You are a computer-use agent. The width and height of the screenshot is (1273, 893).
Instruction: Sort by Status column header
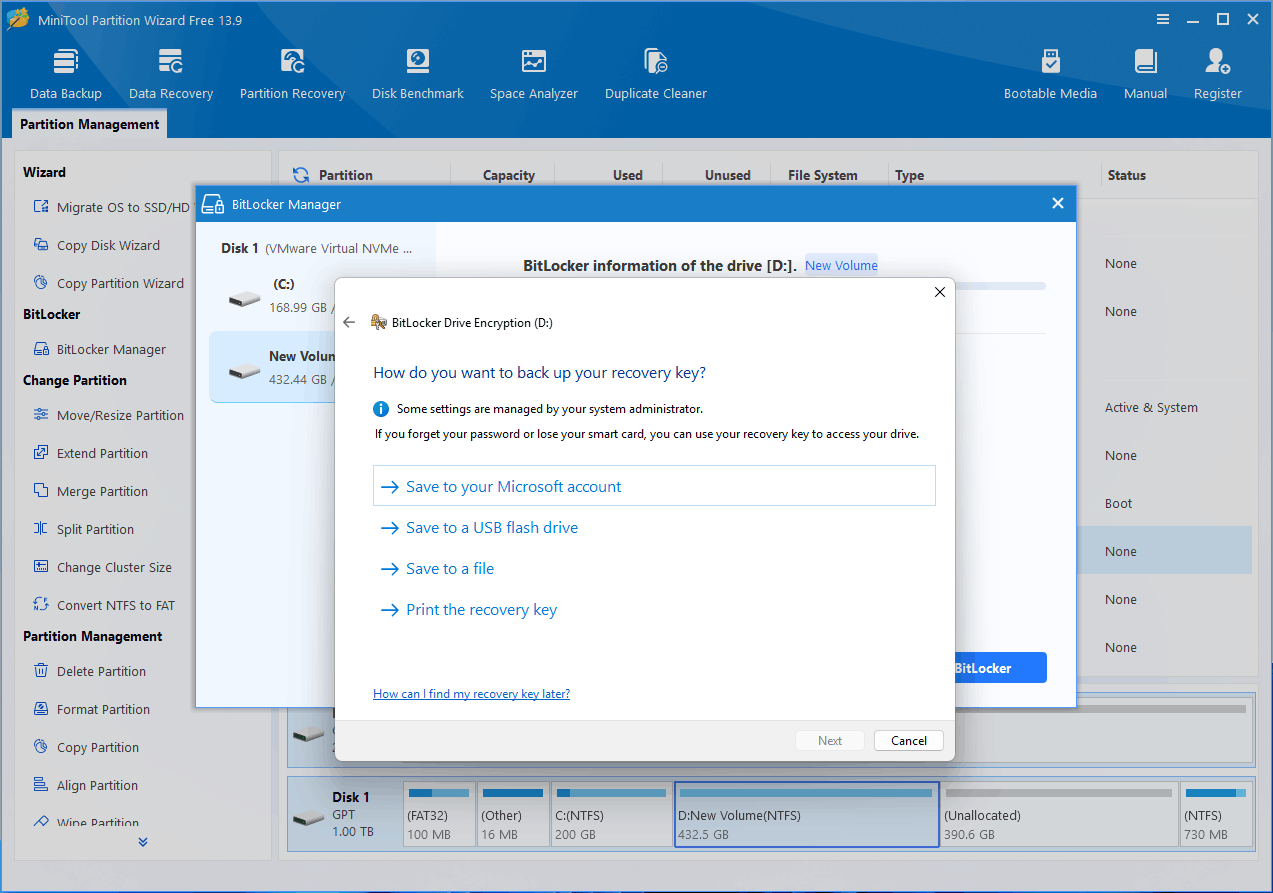(1126, 175)
